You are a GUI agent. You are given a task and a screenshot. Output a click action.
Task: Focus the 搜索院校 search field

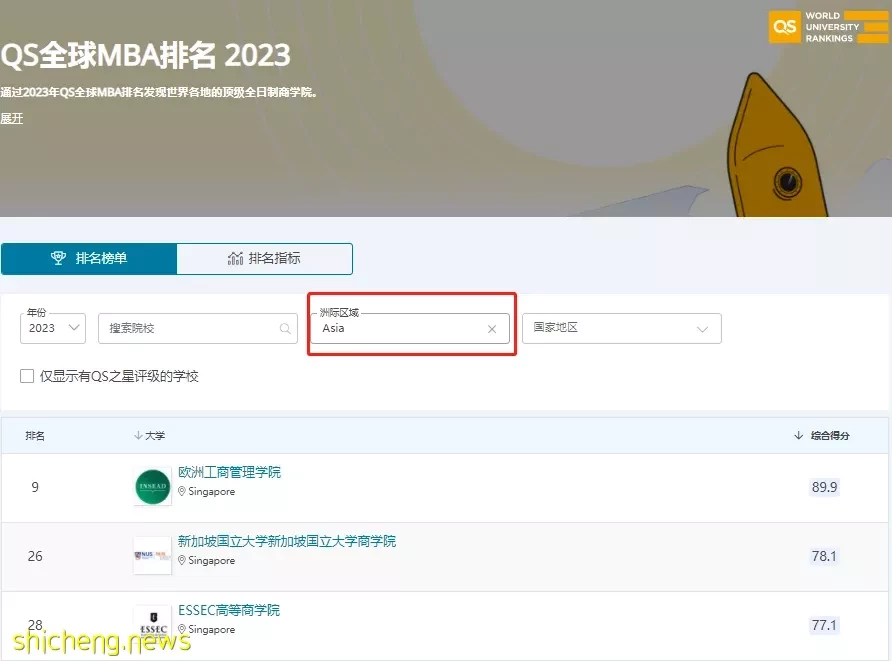coord(198,328)
